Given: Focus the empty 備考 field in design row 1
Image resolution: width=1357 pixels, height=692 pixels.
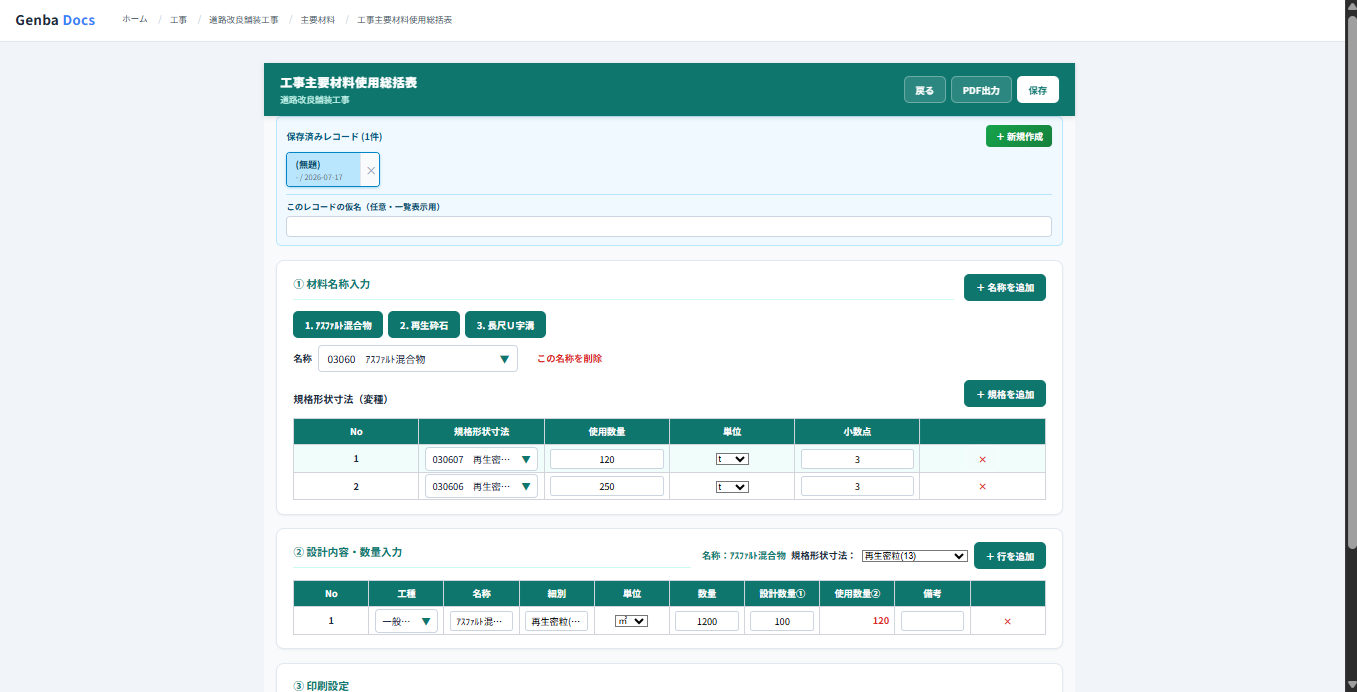Looking at the screenshot, I should [x=932, y=621].
